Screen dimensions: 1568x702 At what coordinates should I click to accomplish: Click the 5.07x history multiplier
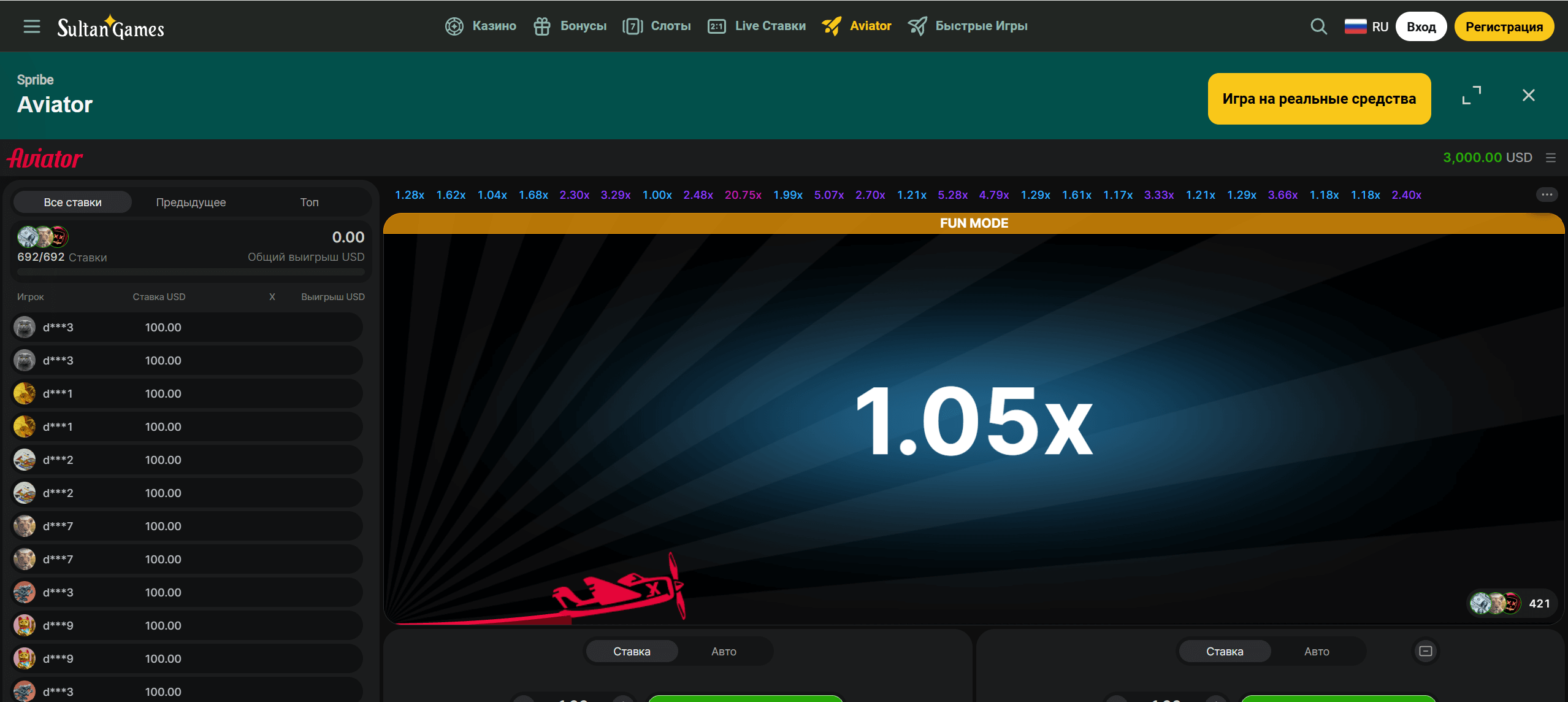pyautogui.click(x=829, y=195)
